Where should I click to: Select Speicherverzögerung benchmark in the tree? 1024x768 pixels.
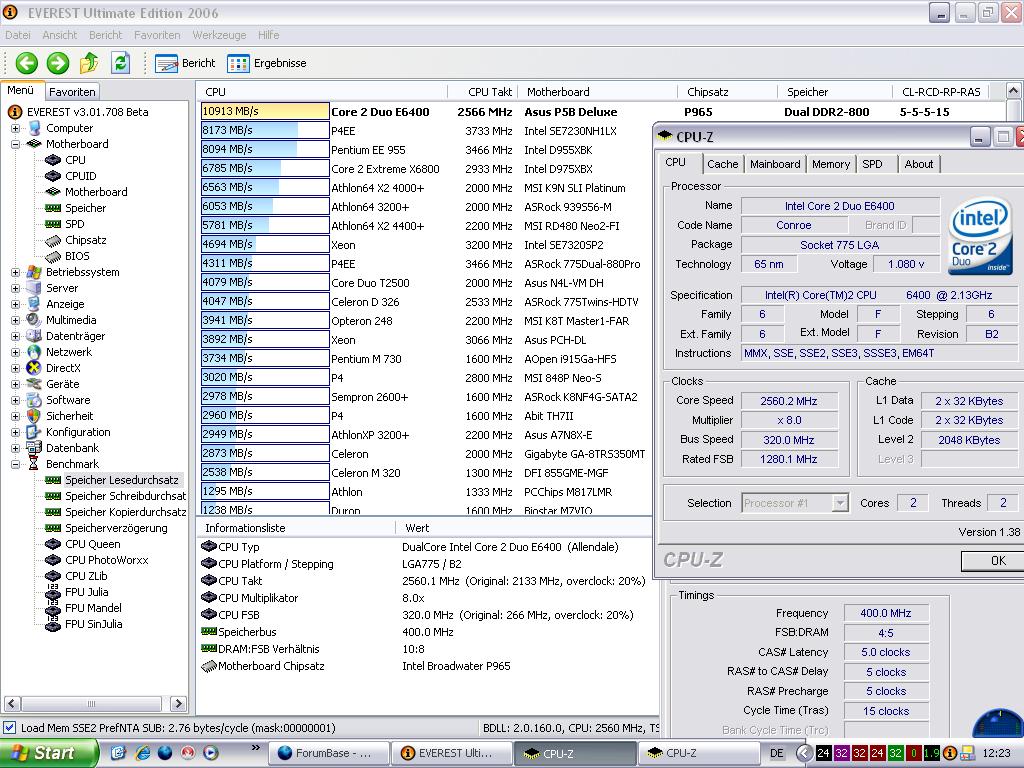pyautogui.click(x=116, y=528)
